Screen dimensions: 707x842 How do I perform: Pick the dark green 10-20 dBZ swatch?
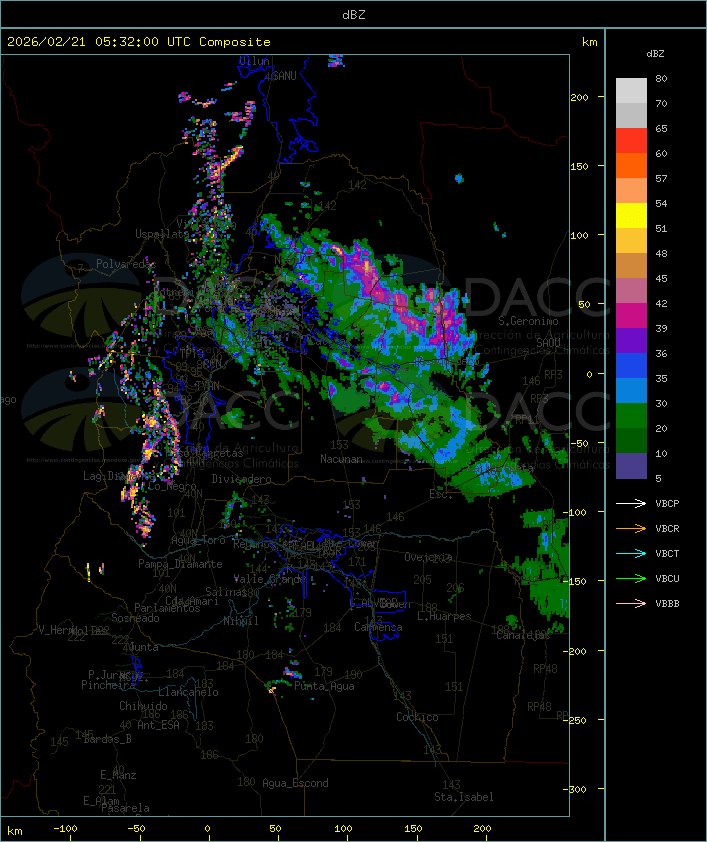click(631, 440)
